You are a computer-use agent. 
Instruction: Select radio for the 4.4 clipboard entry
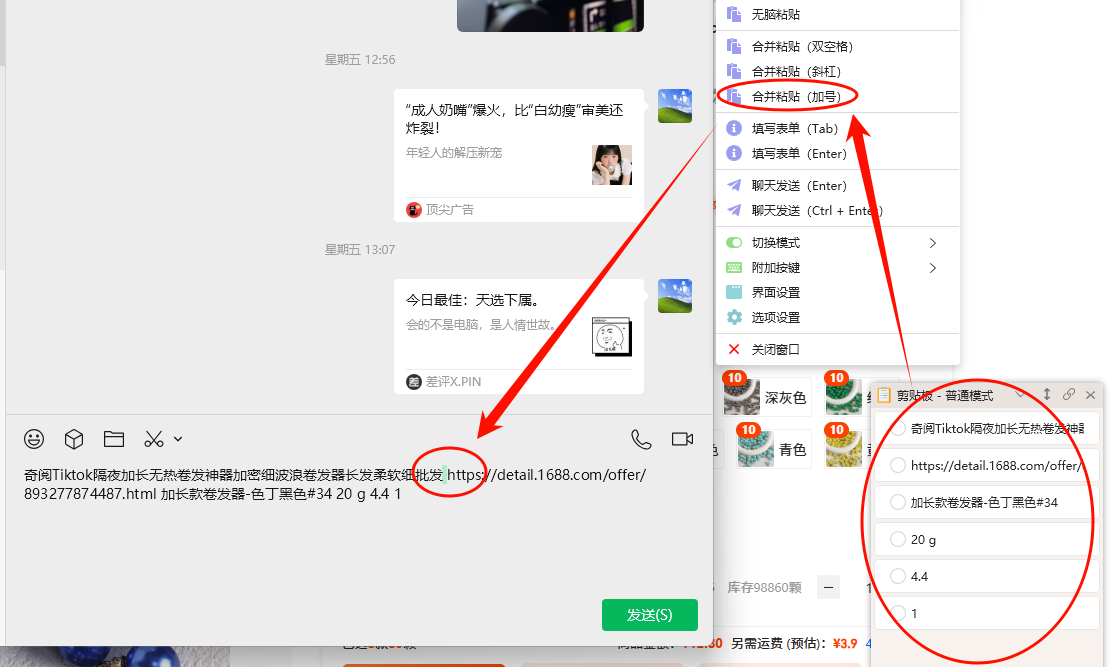point(898,576)
